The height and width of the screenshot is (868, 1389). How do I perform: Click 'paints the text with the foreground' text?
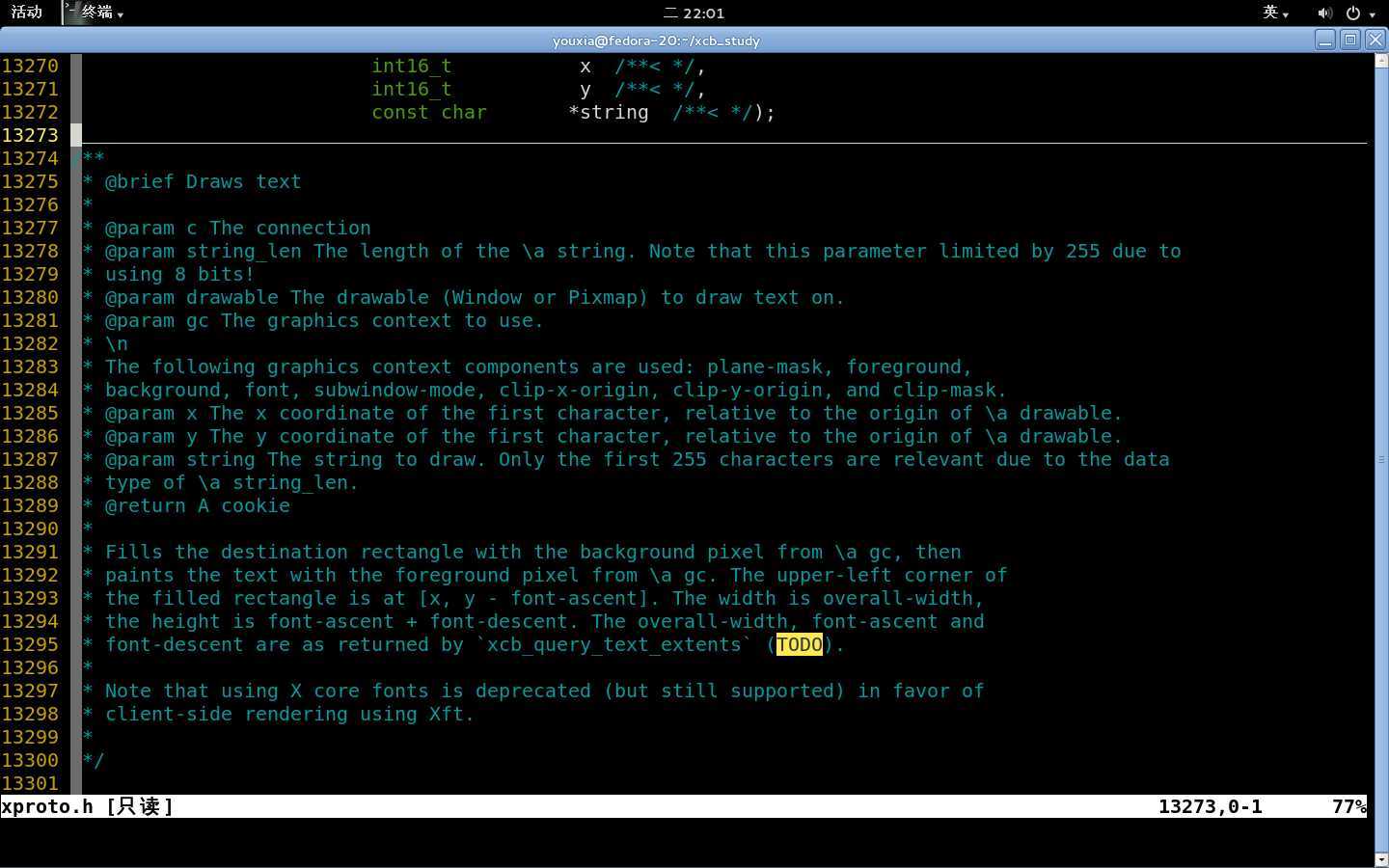pos(307,575)
